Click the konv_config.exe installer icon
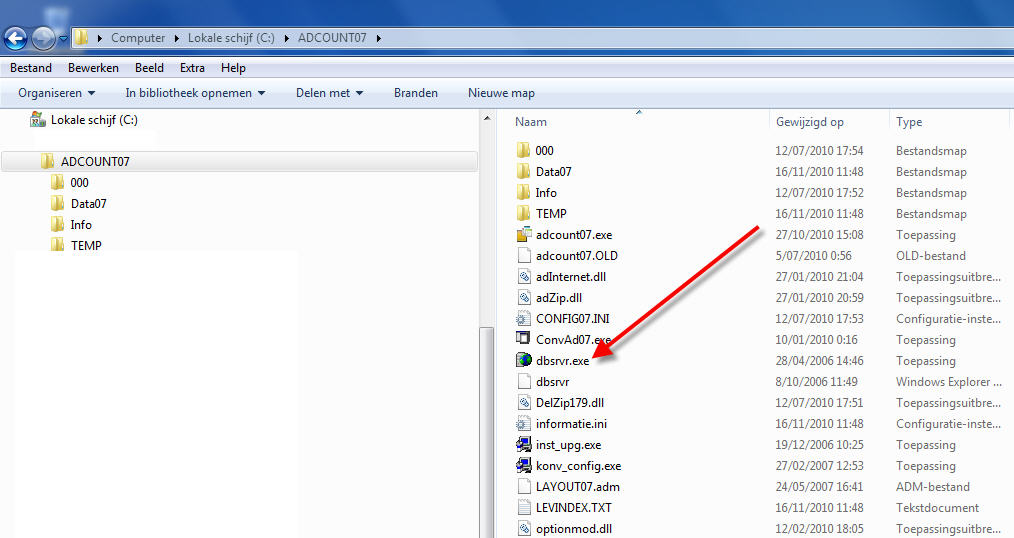1014x538 pixels. tap(524, 466)
